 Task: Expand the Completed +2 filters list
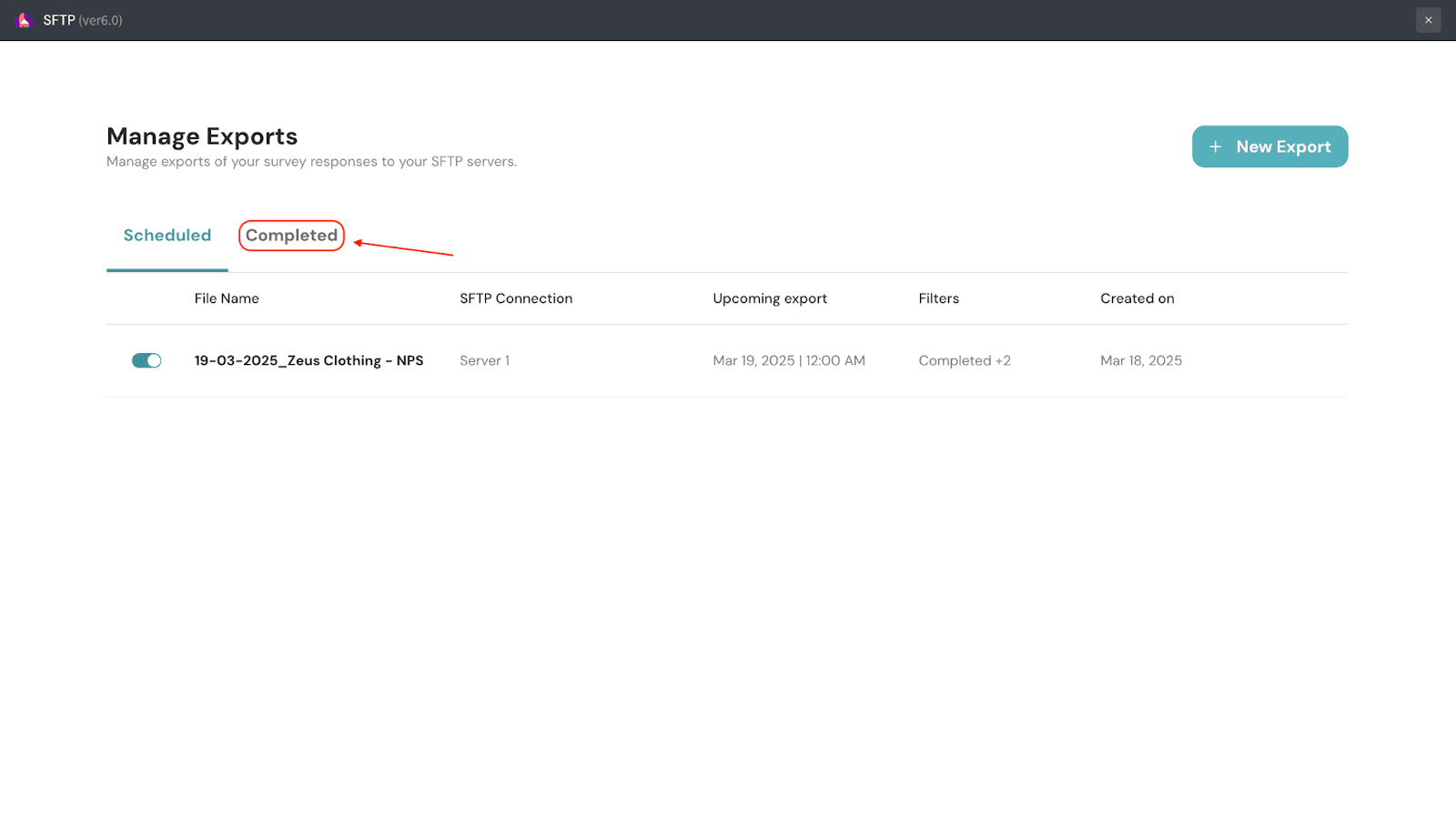pos(964,360)
